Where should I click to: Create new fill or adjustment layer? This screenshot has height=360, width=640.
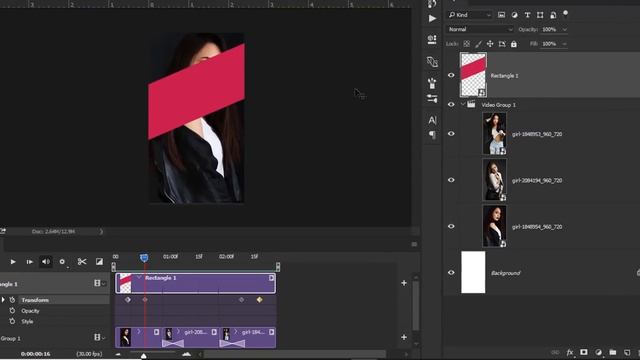tap(598, 352)
